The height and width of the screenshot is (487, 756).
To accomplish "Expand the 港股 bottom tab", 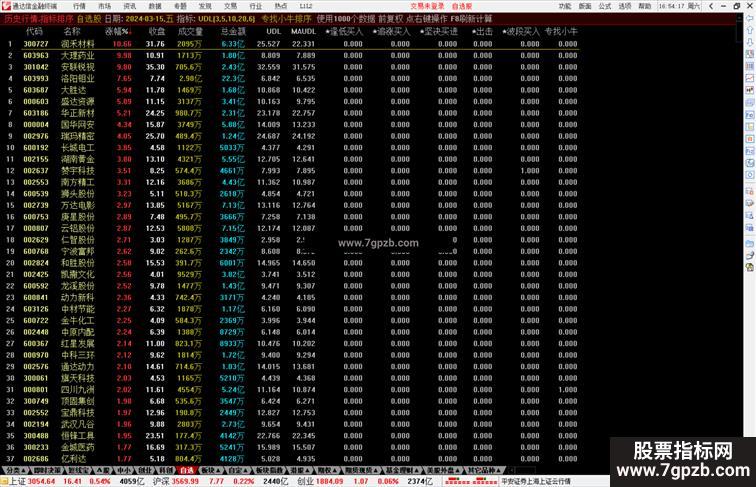I will click(300, 470).
